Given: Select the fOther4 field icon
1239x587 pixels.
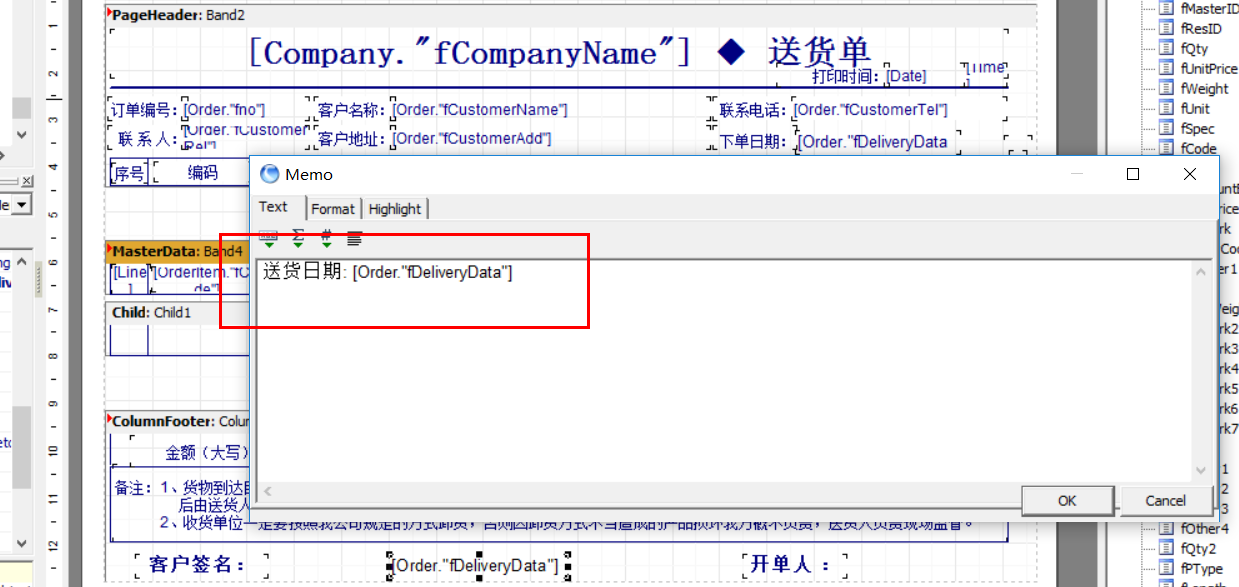Looking at the screenshot, I should pos(1166,529).
